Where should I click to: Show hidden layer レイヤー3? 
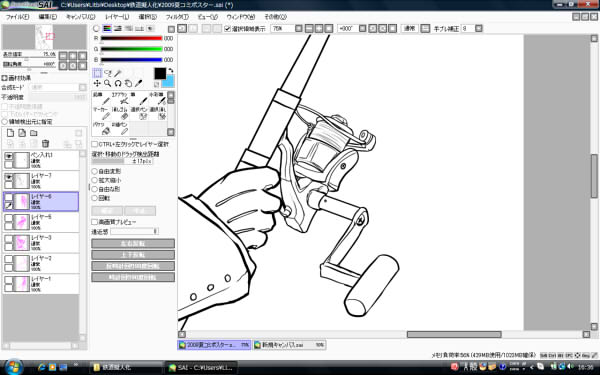(9, 239)
